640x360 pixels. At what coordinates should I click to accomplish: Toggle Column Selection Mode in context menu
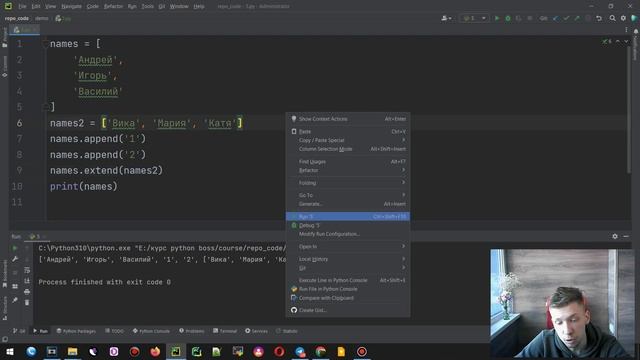(x=348, y=149)
